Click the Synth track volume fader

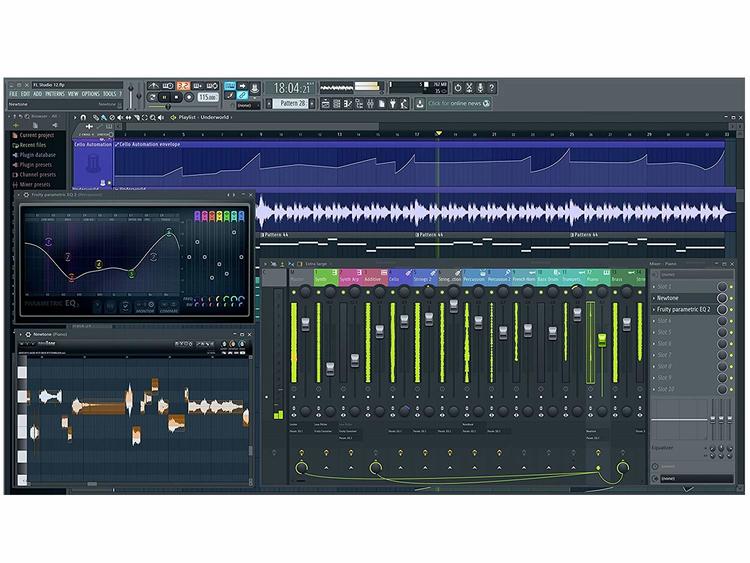click(x=330, y=369)
